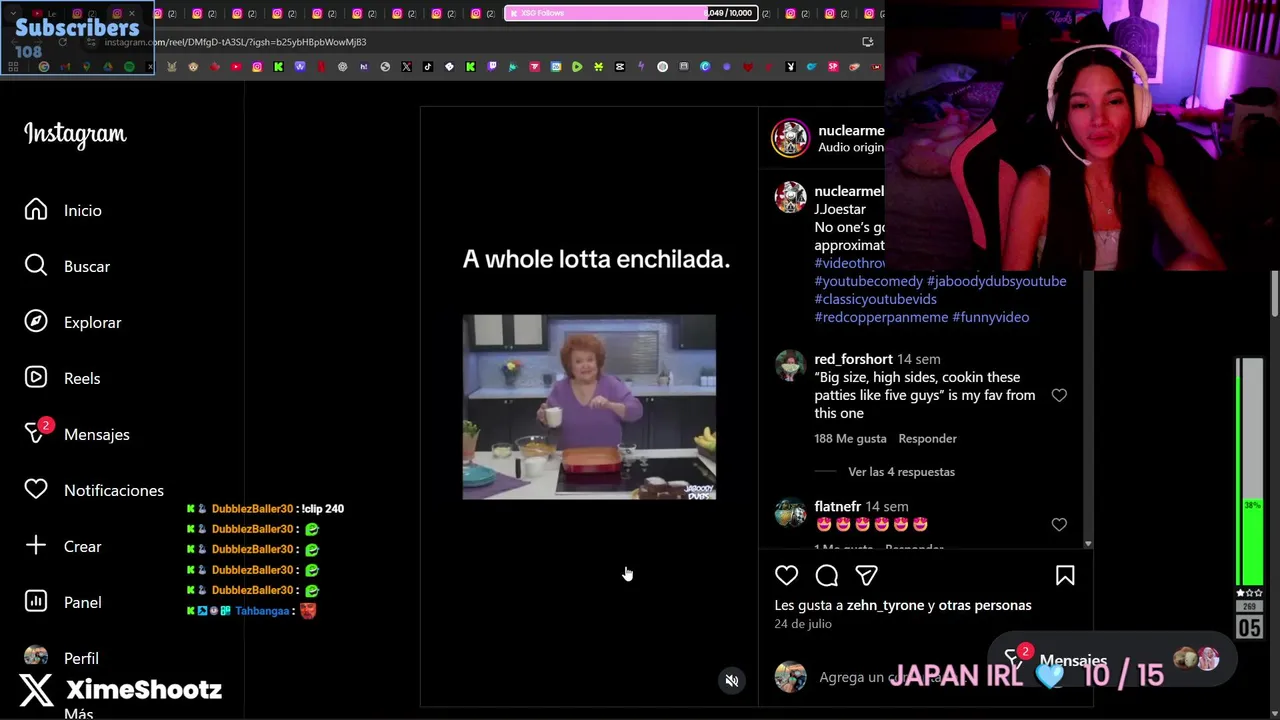This screenshot has height=720, width=1280.
Task: Go to Explorar compass icon
Action: [x=36, y=322]
